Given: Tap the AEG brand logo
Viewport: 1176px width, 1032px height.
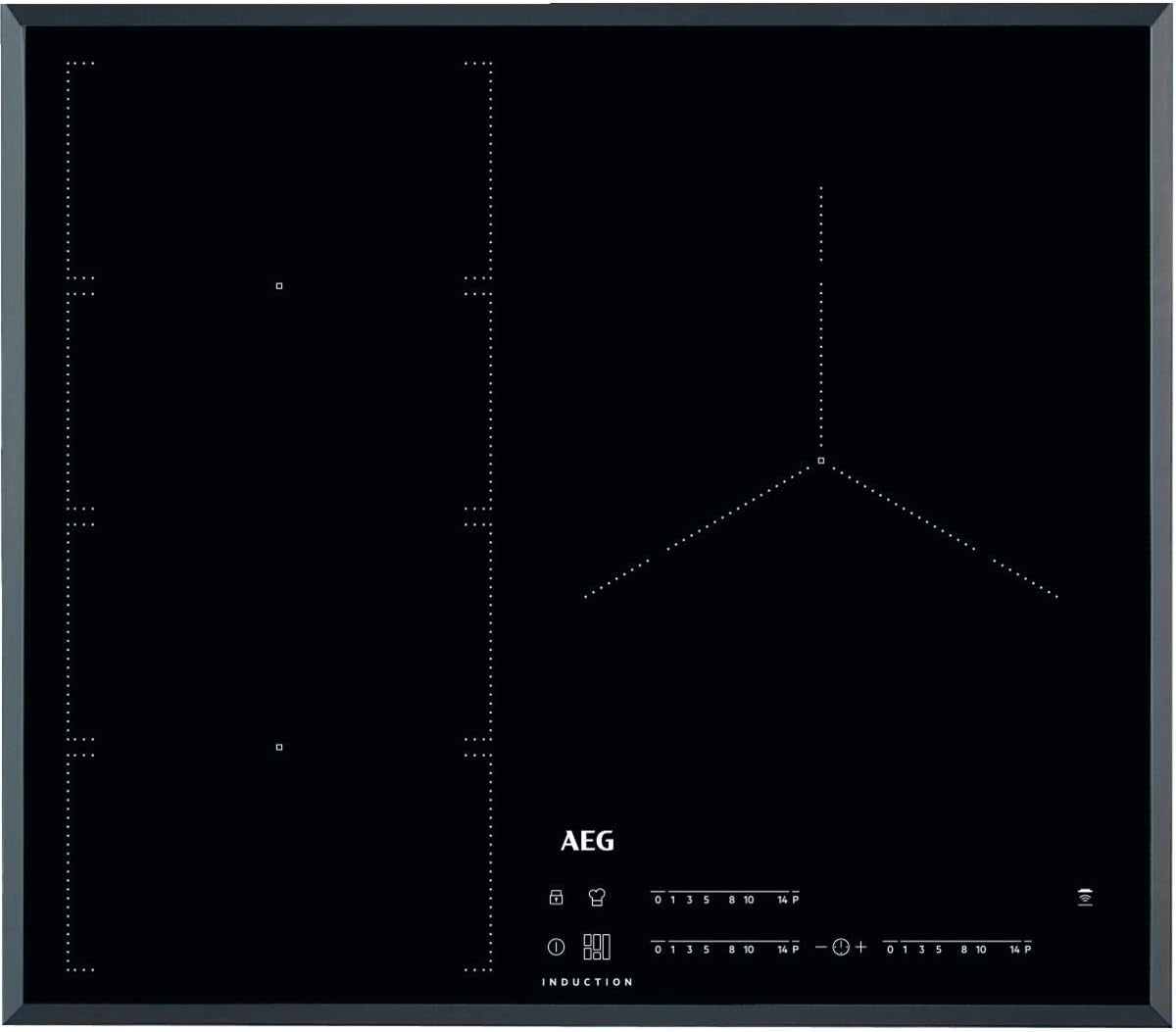Looking at the screenshot, I should click(587, 841).
